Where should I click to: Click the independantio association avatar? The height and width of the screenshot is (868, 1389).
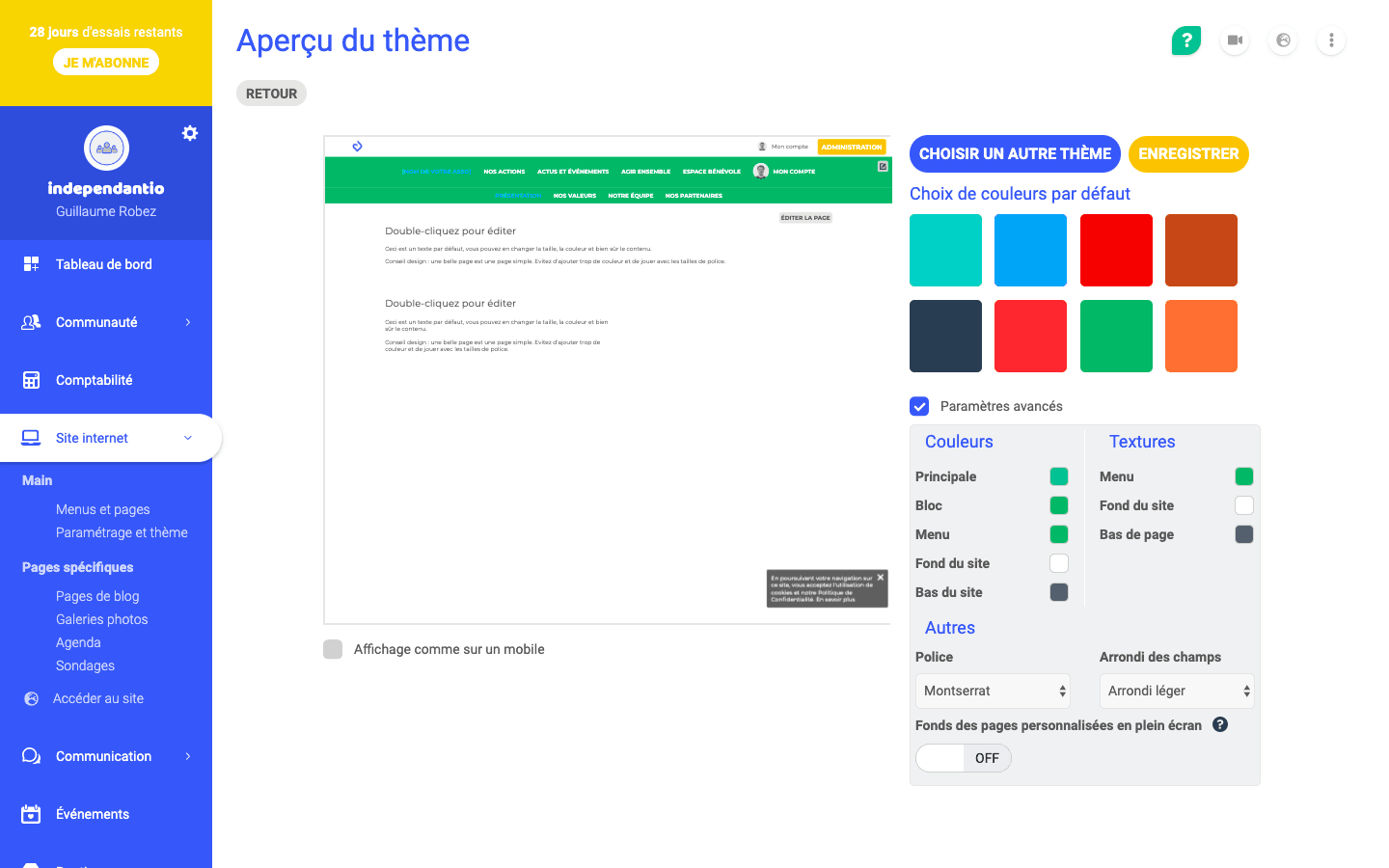pyautogui.click(x=106, y=149)
